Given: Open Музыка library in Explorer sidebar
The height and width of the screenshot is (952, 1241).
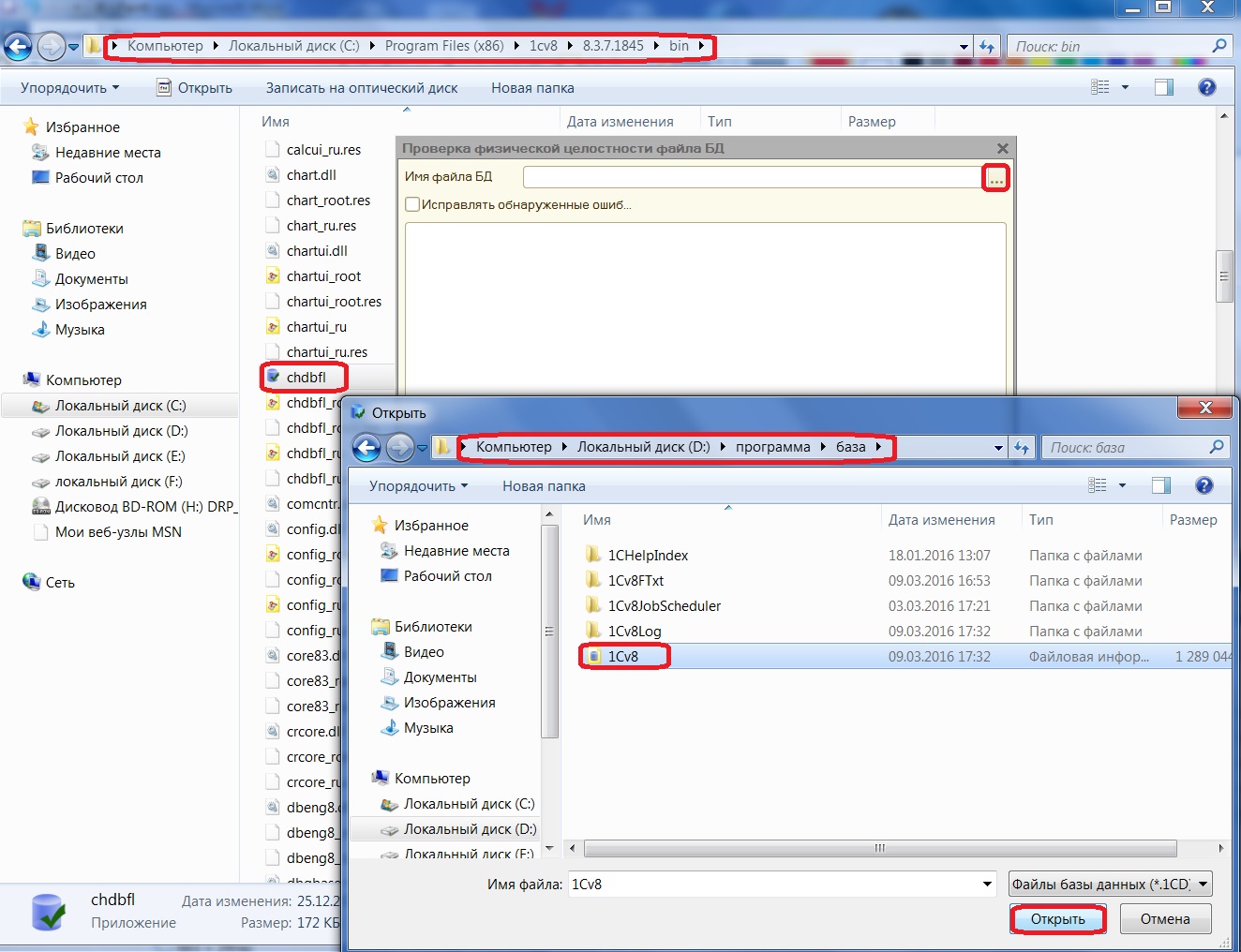Looking at the screenshot, I should [68, 329].
